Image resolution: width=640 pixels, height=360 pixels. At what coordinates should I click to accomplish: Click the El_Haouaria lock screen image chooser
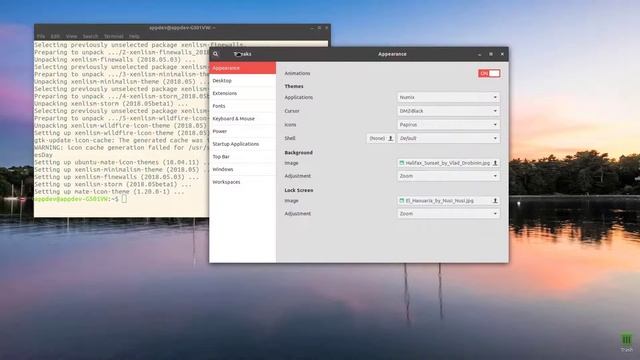448,201
